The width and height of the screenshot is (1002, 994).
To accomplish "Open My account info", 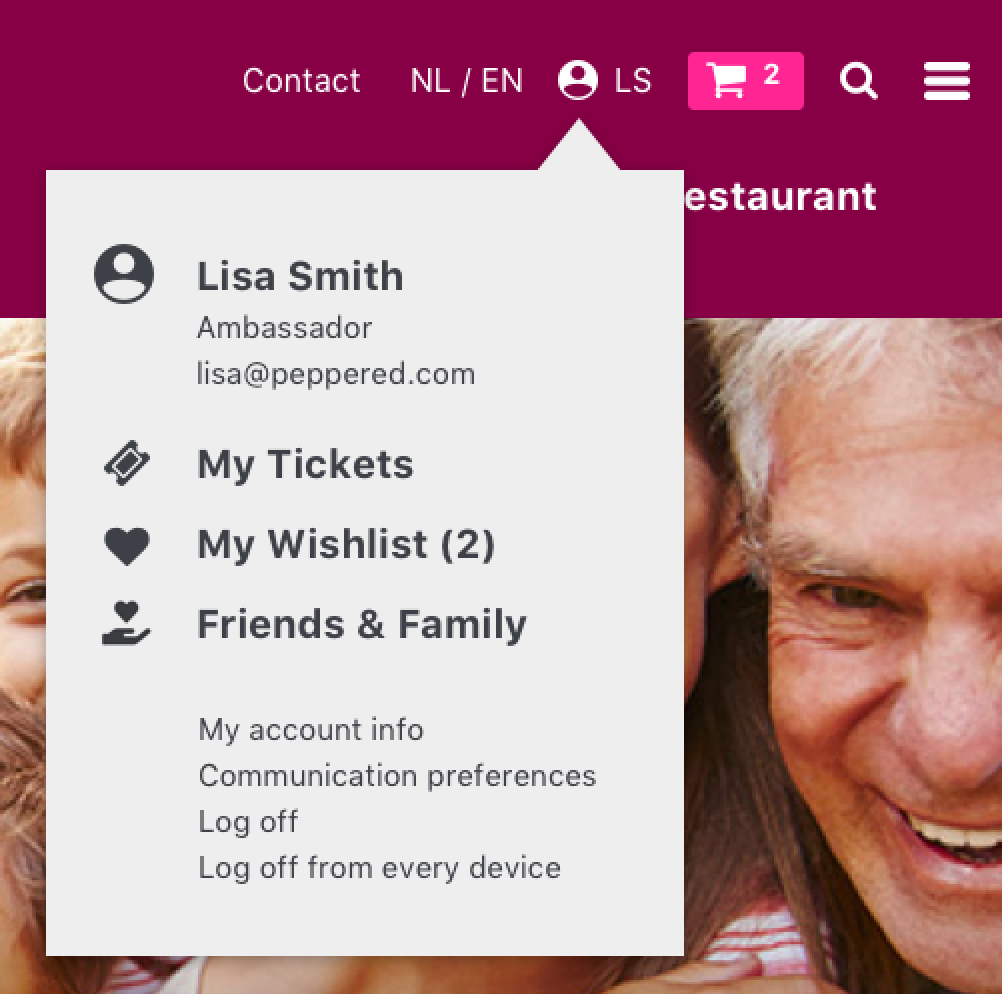I will (311, 730).
